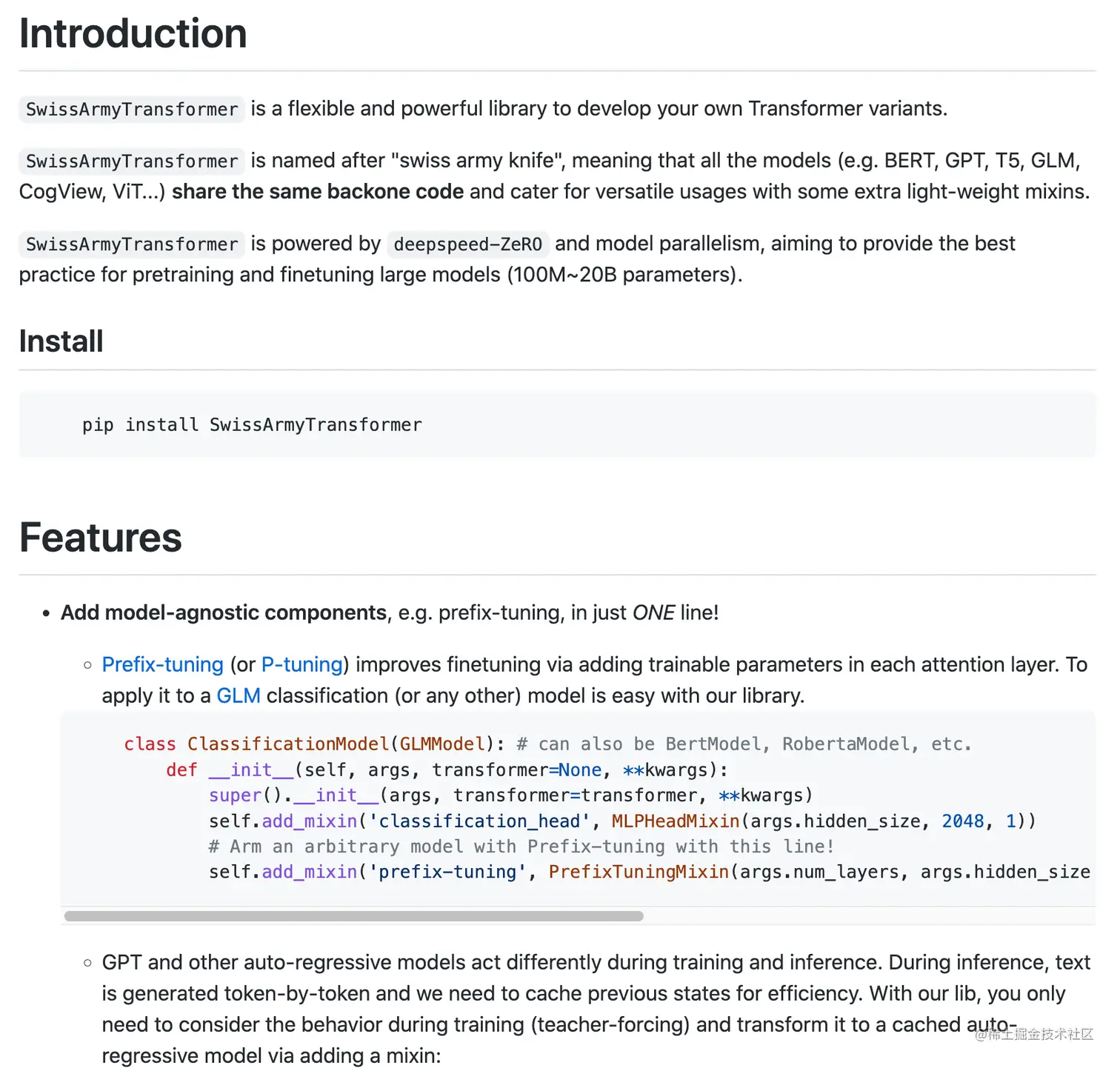The width and height of the screenshot is (1120, 1068).
Task: Click the '# Arm an arbitrary model' comment line
Action: pyautogui.click(x=521, y=846)
